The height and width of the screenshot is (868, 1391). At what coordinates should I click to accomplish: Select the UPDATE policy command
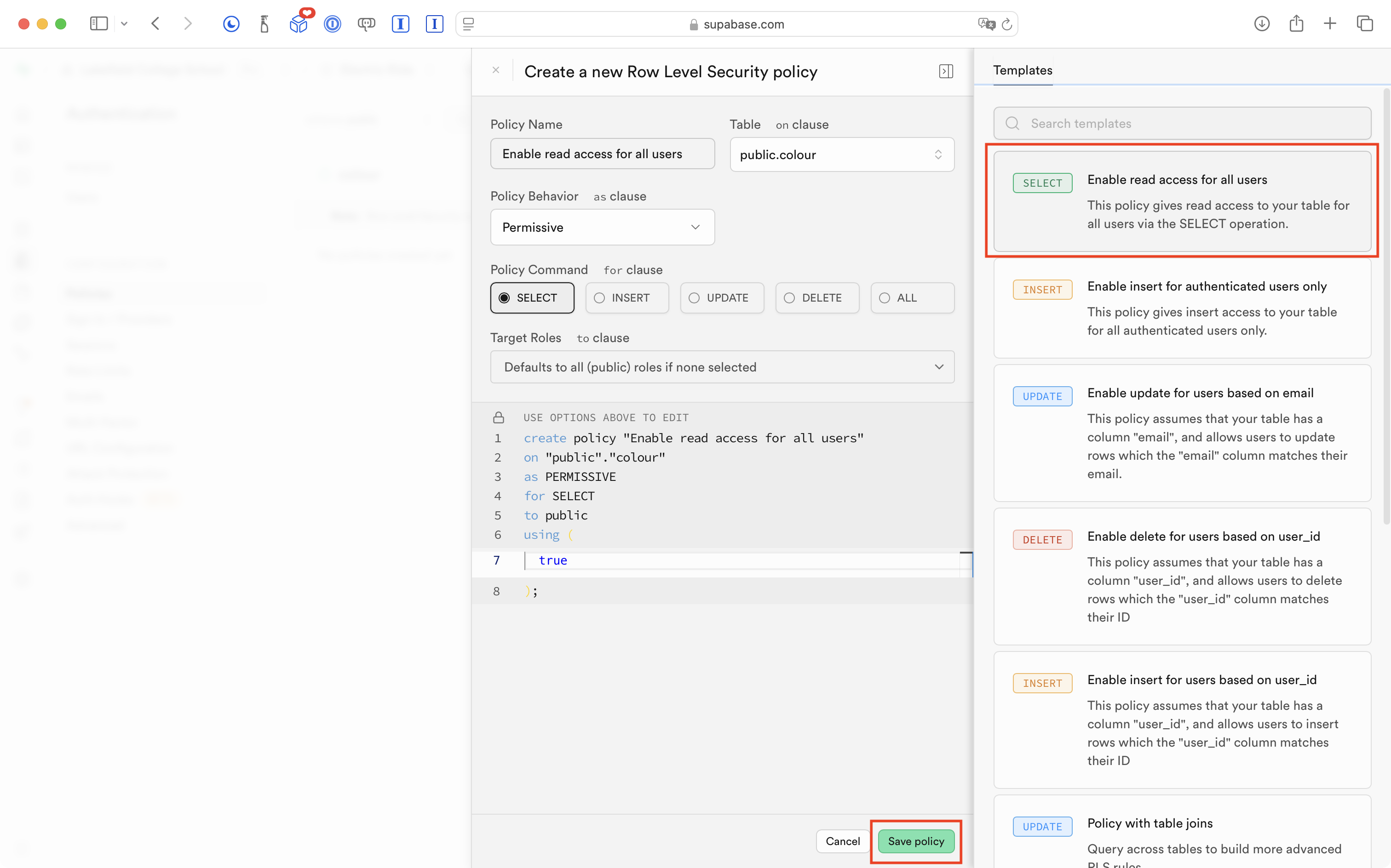click(x=722, y=298)
